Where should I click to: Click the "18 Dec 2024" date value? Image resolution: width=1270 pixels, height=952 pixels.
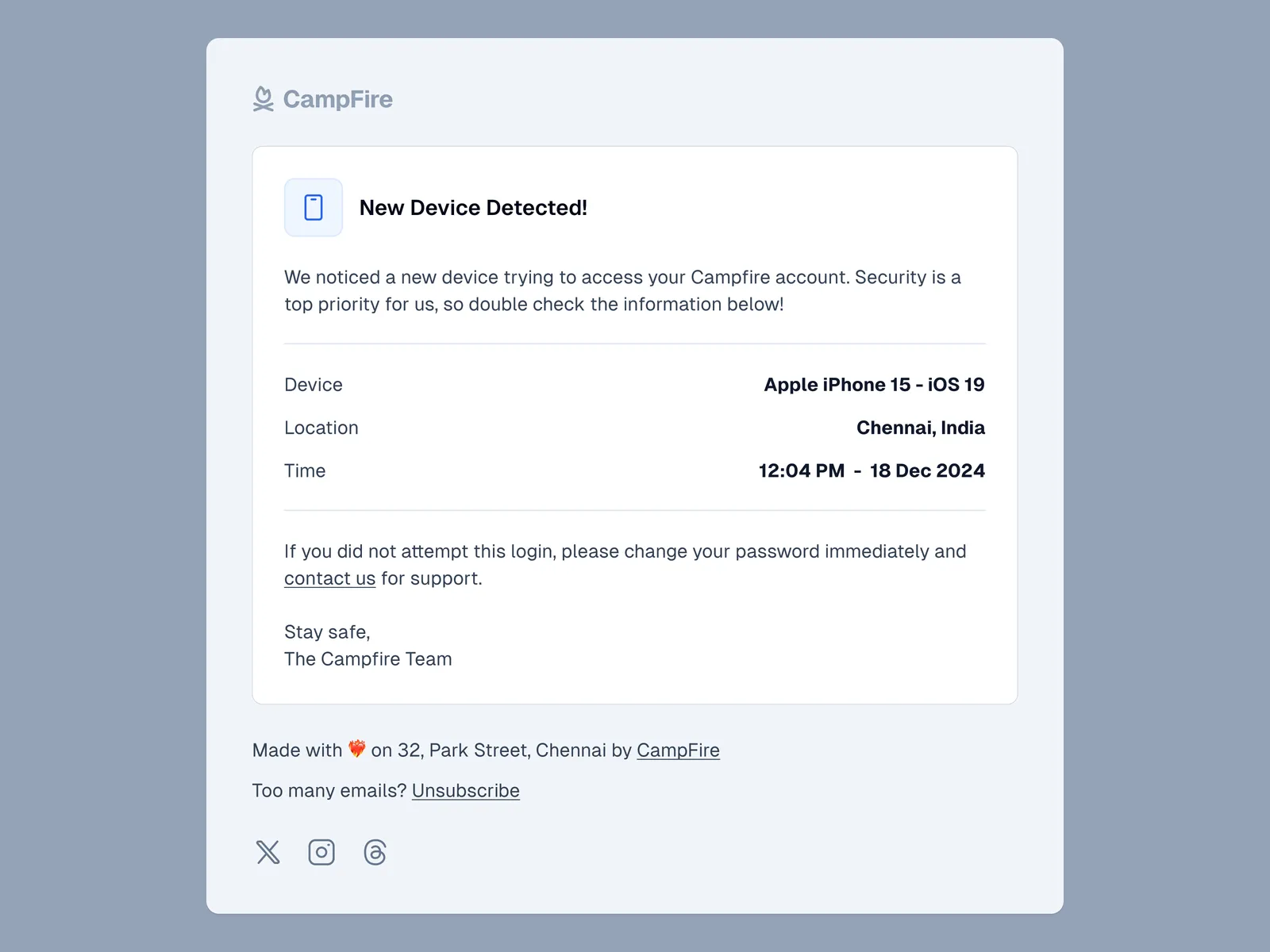click(x=927, y=470)
